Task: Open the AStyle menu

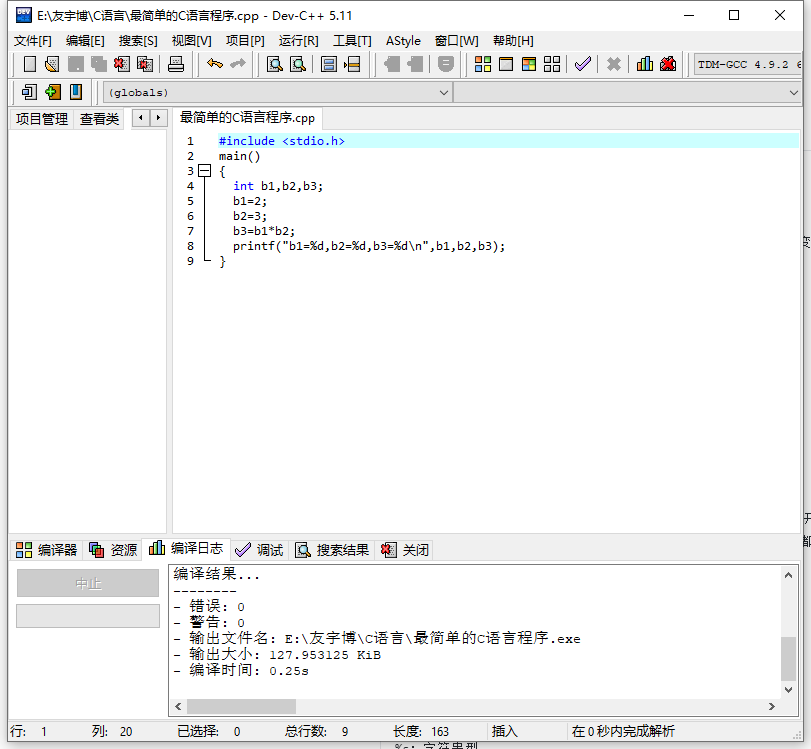Action: point(403,41)
